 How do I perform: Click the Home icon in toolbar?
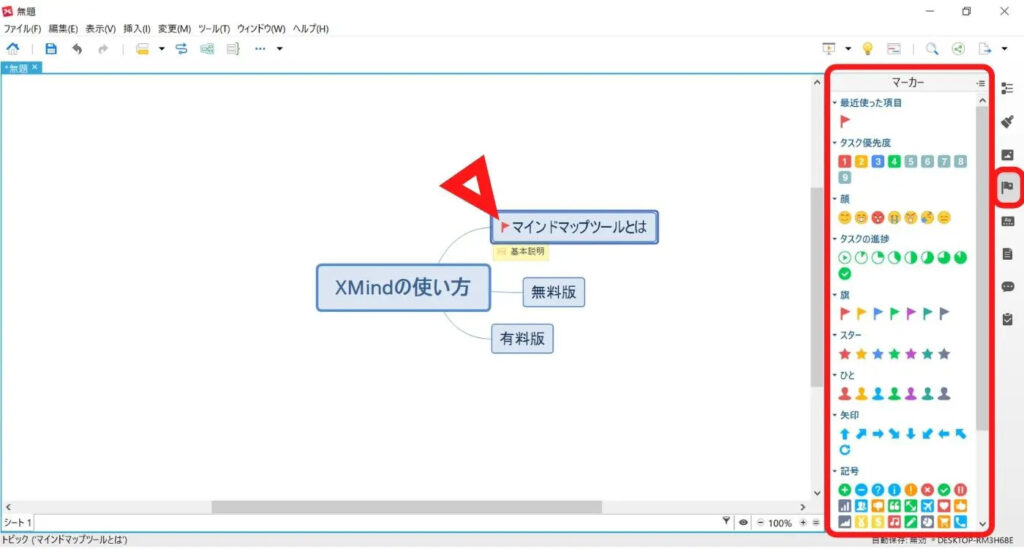[12, 48]
